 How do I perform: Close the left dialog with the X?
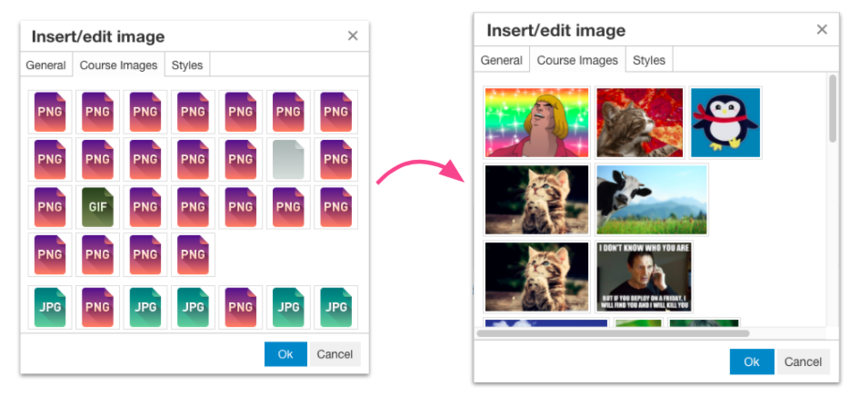coord(353,36)
